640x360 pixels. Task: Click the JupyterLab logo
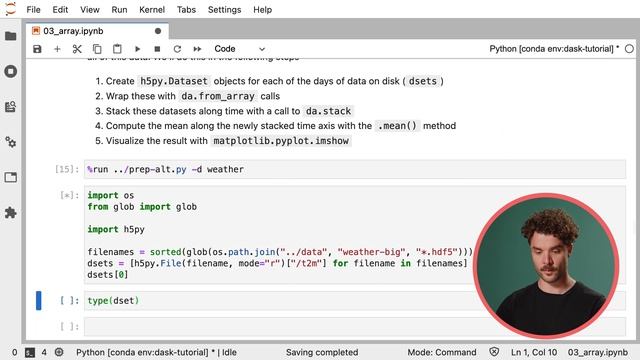(x=11, y=9)
